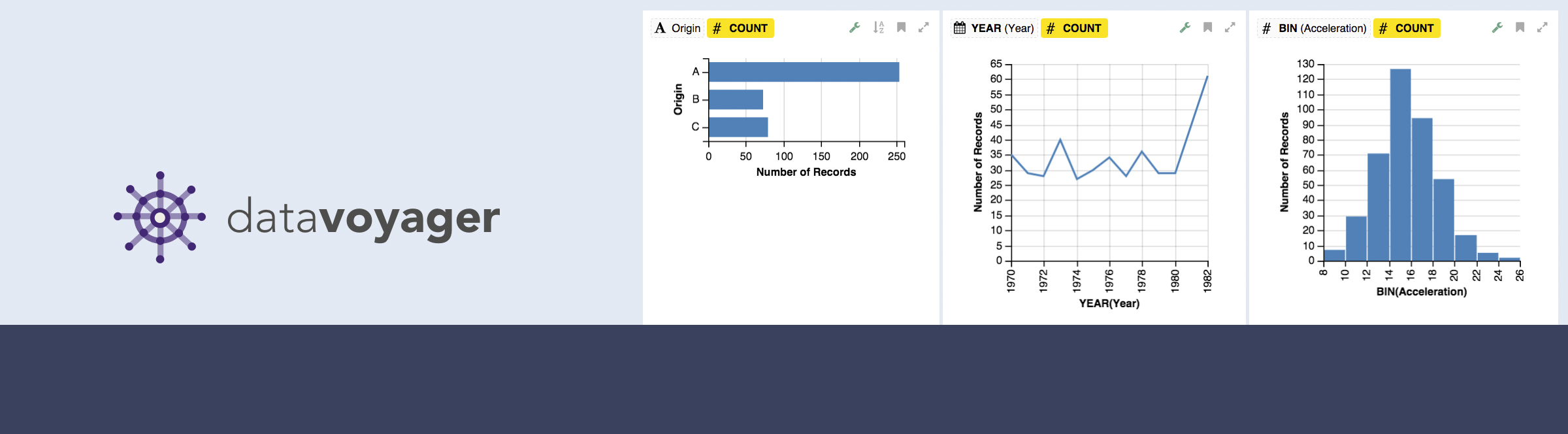Click the vertical 'Origin' axis title
This screenshot has height=434, width=1568.
678,99
